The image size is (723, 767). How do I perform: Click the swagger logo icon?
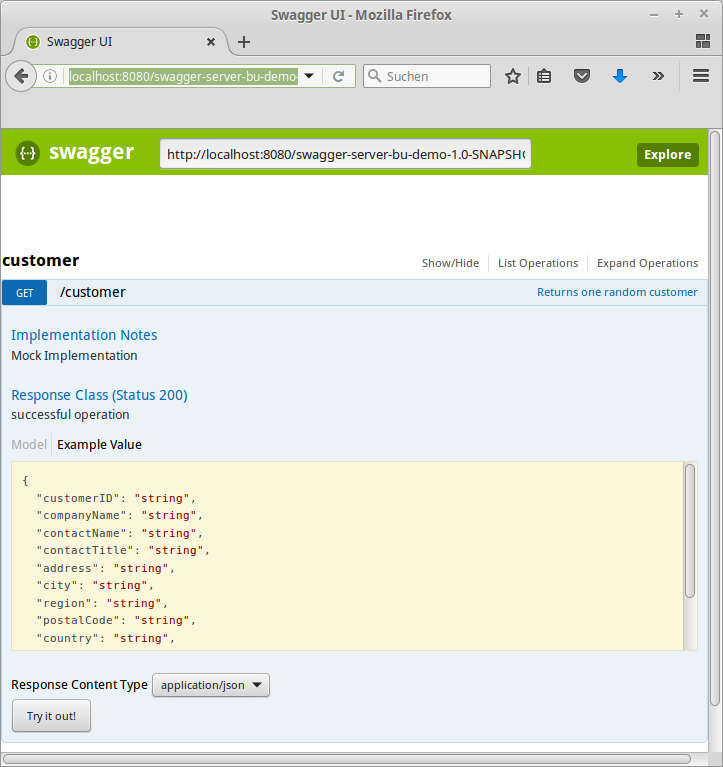click(28, 153)
